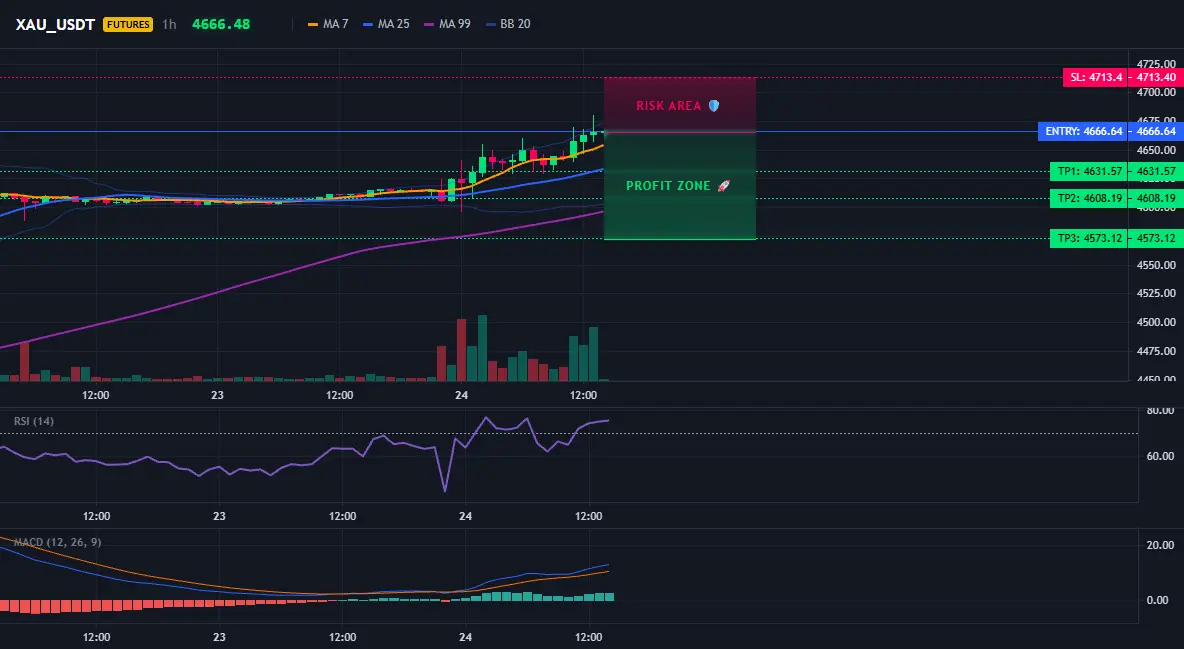Click the rocket icon in profit zone
The image size is (1184, 649).
pyautogui.click(x=723, y=186)
